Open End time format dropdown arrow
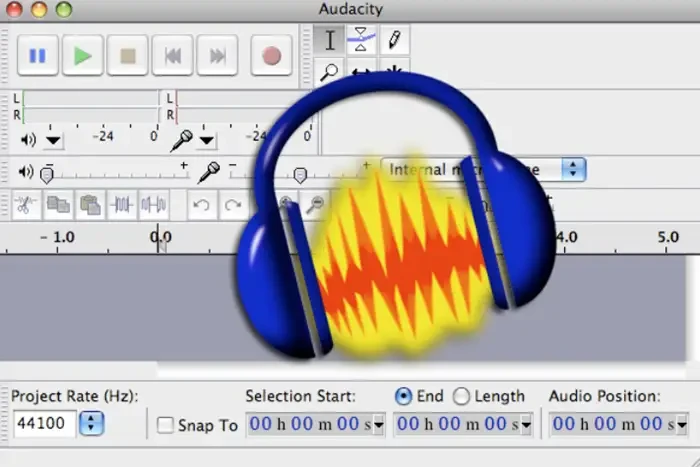This screenshot has width=700, height=467. click(x=526, y=425)
